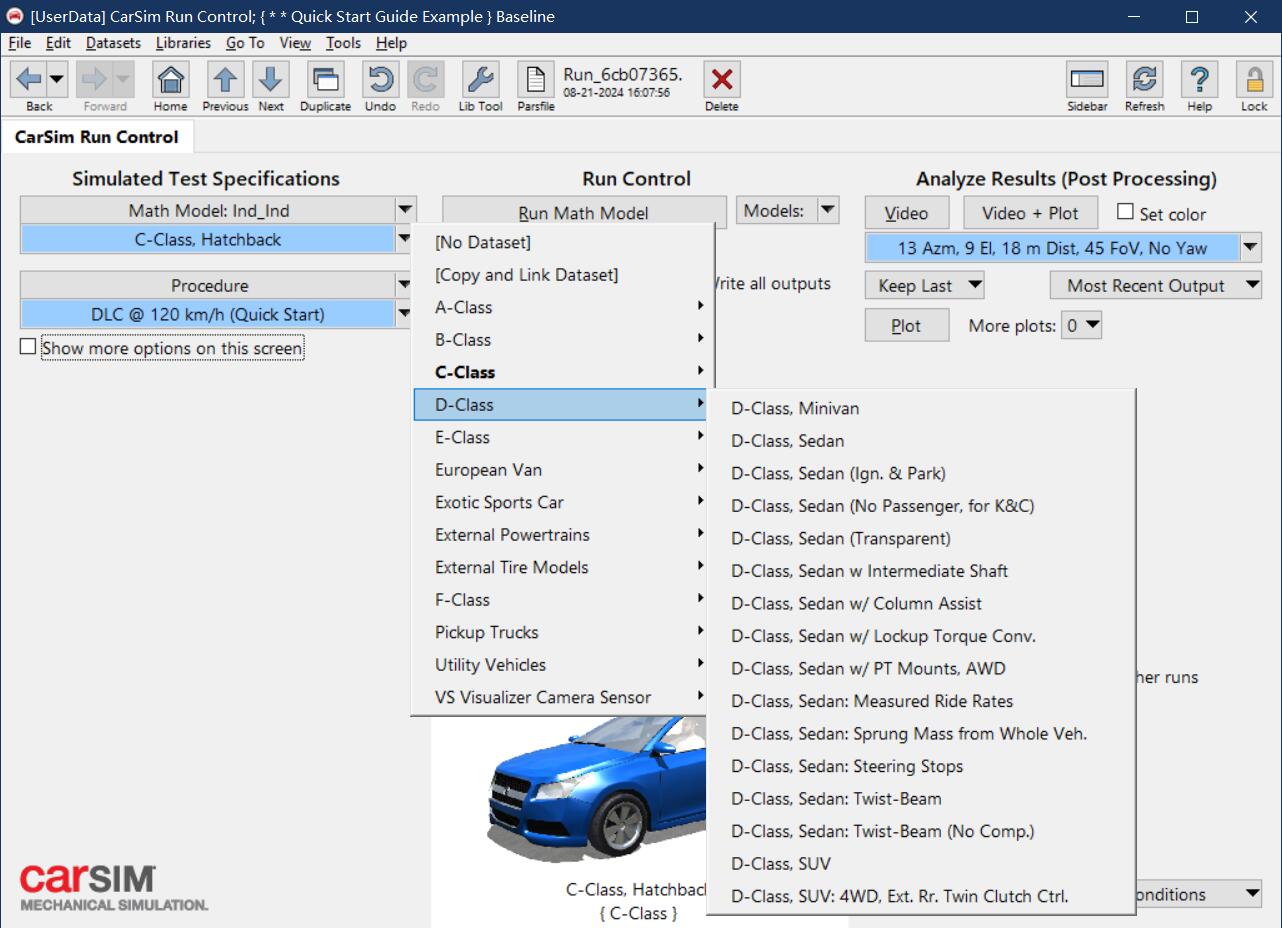Viewport: 1282px width, 928px height.
Task: Open the Help menu in menu bar
Action: pos(391,43)
